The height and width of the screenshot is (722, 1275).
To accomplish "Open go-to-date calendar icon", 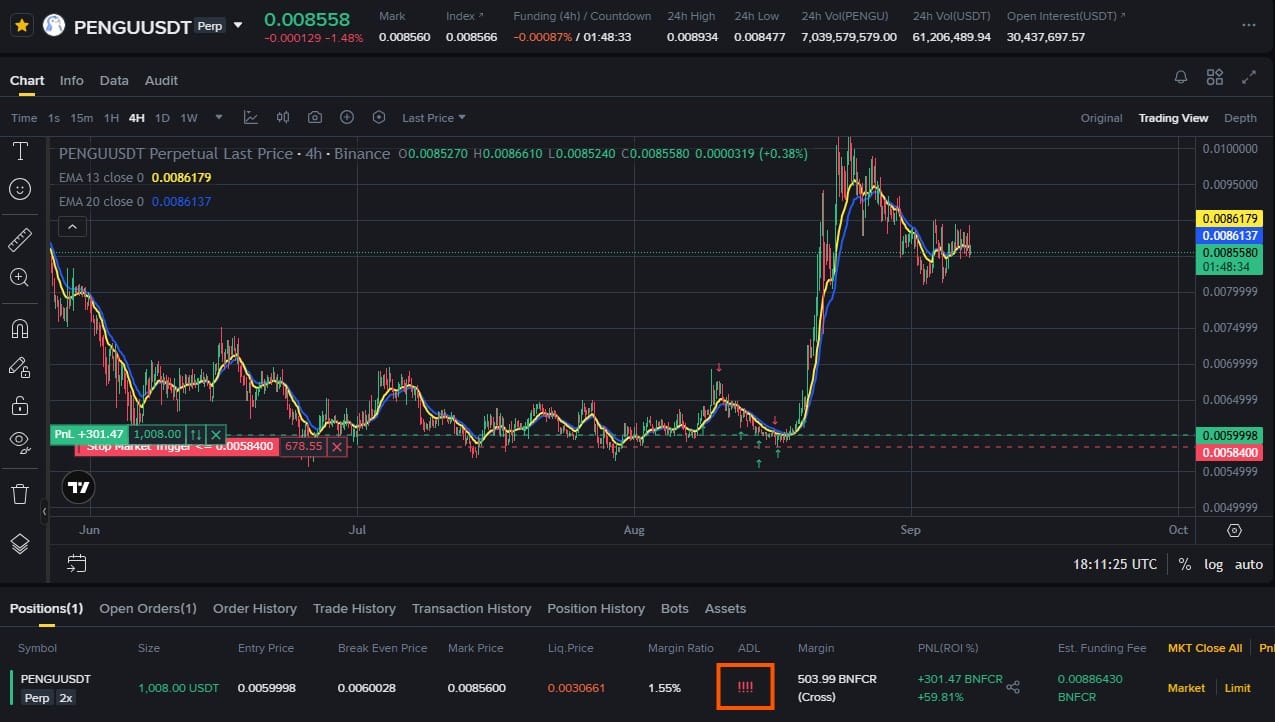I will (77, 564).
